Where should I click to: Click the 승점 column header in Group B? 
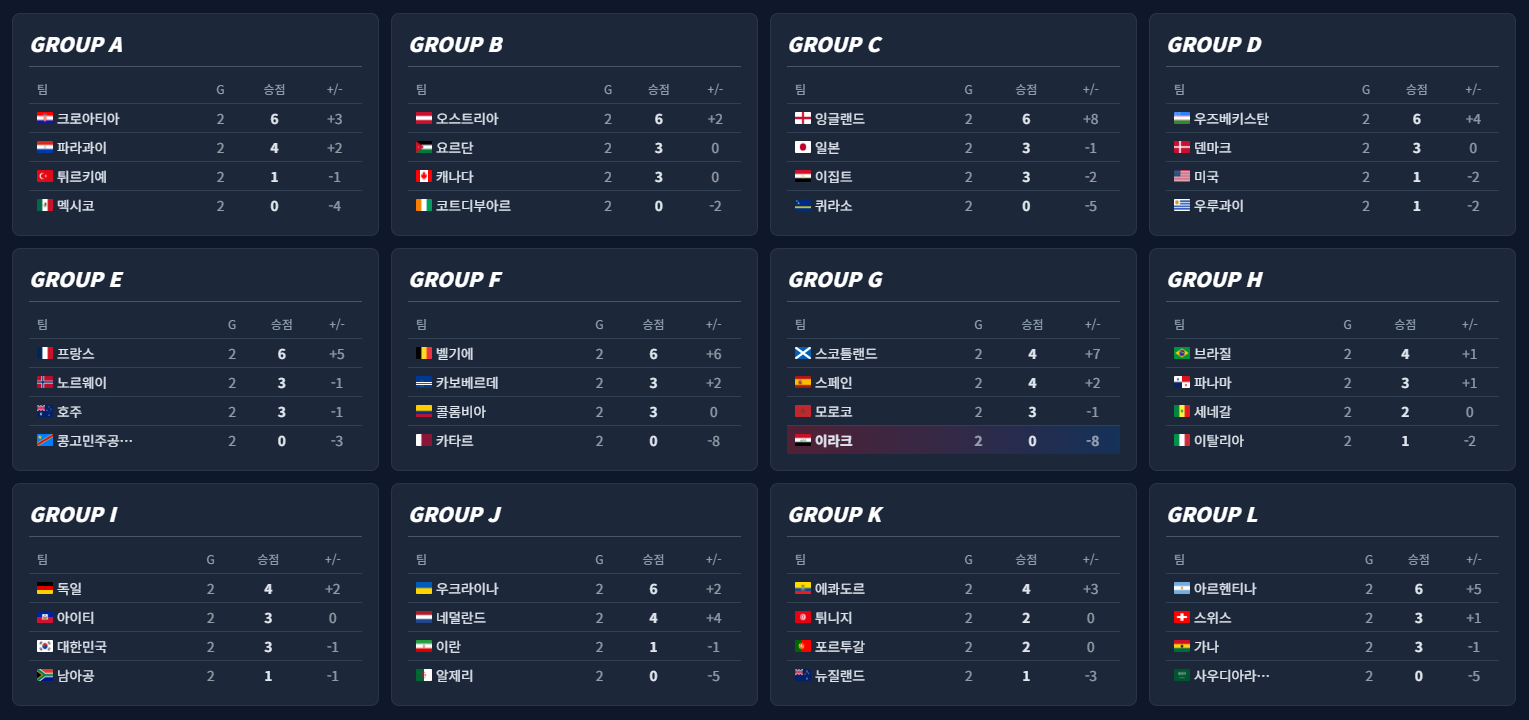click(658, 90)
